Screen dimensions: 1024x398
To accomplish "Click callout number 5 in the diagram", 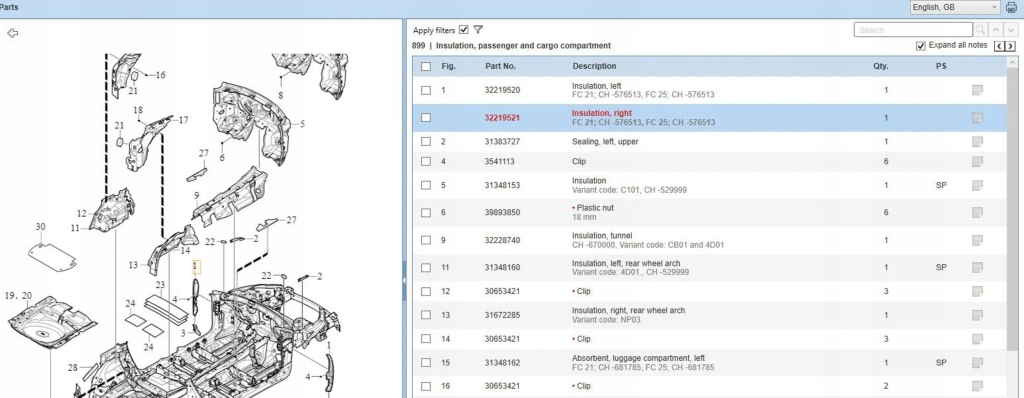I will 302,124.
